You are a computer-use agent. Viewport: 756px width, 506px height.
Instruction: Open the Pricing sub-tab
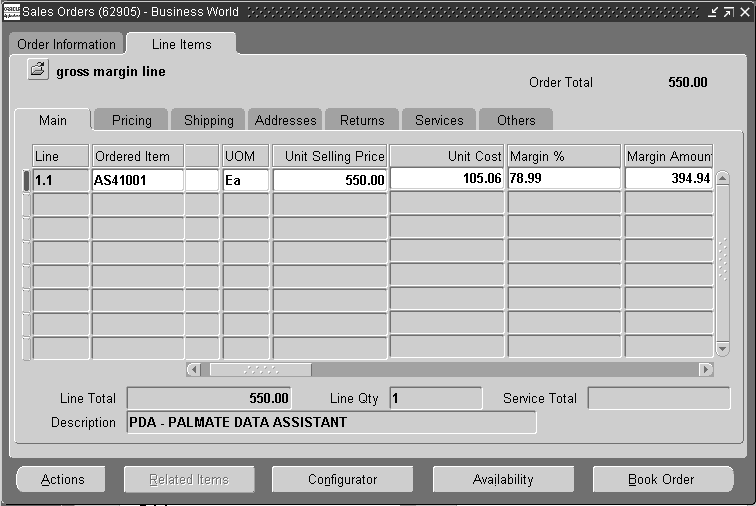click(131, 120)
